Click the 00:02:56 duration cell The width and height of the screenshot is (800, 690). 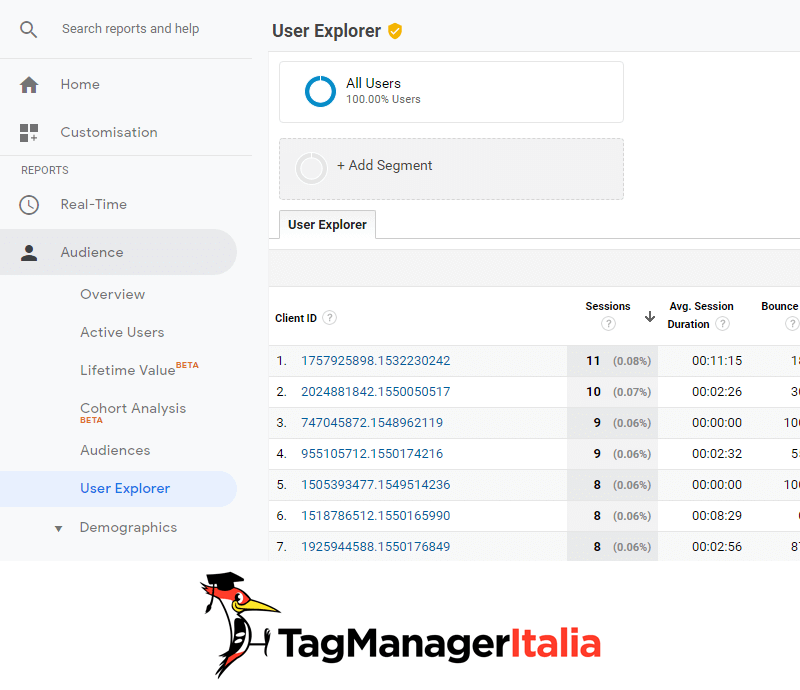coord(717,547)
